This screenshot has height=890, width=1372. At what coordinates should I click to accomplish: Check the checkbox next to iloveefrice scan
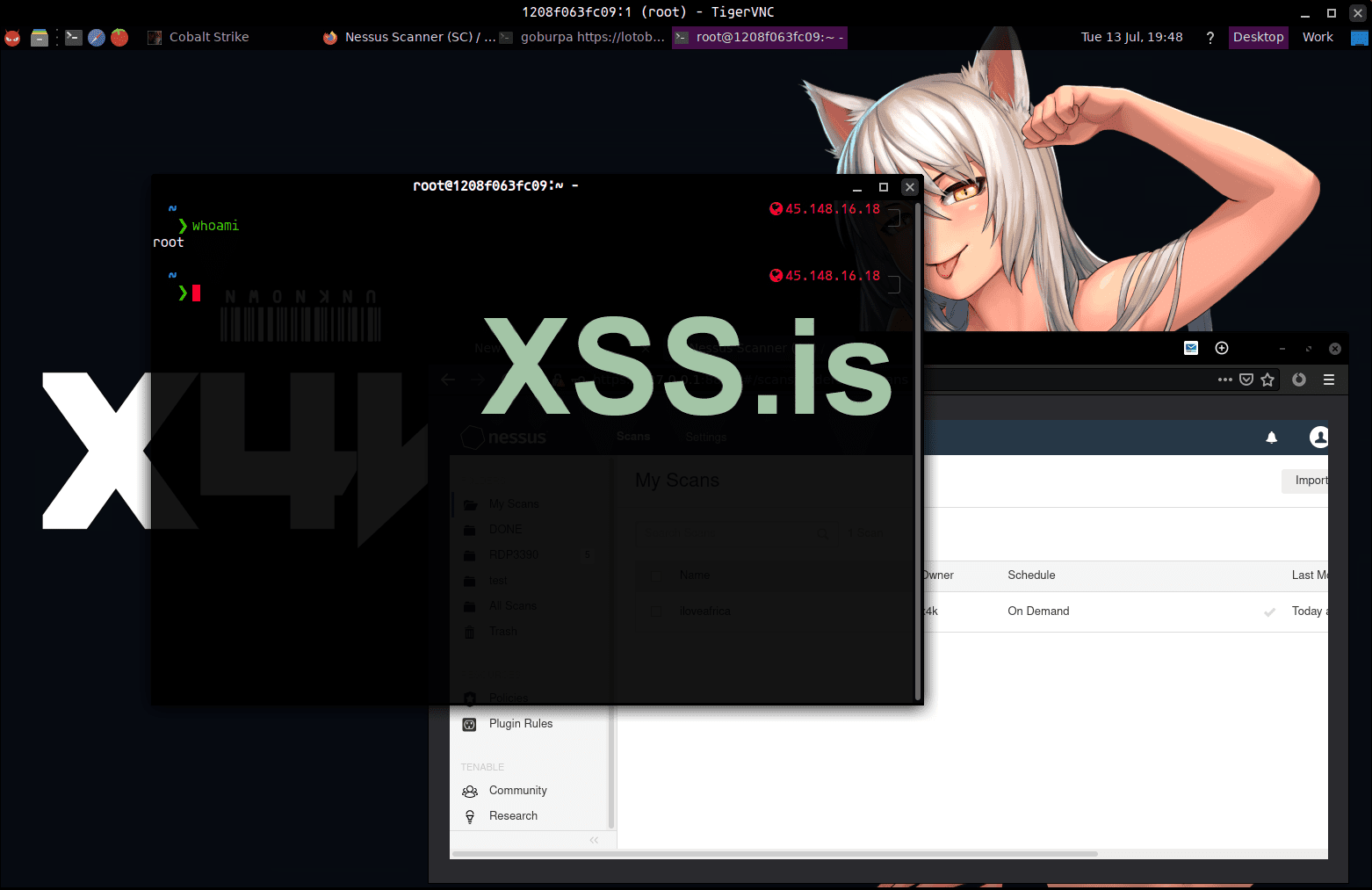pos(655,611)
